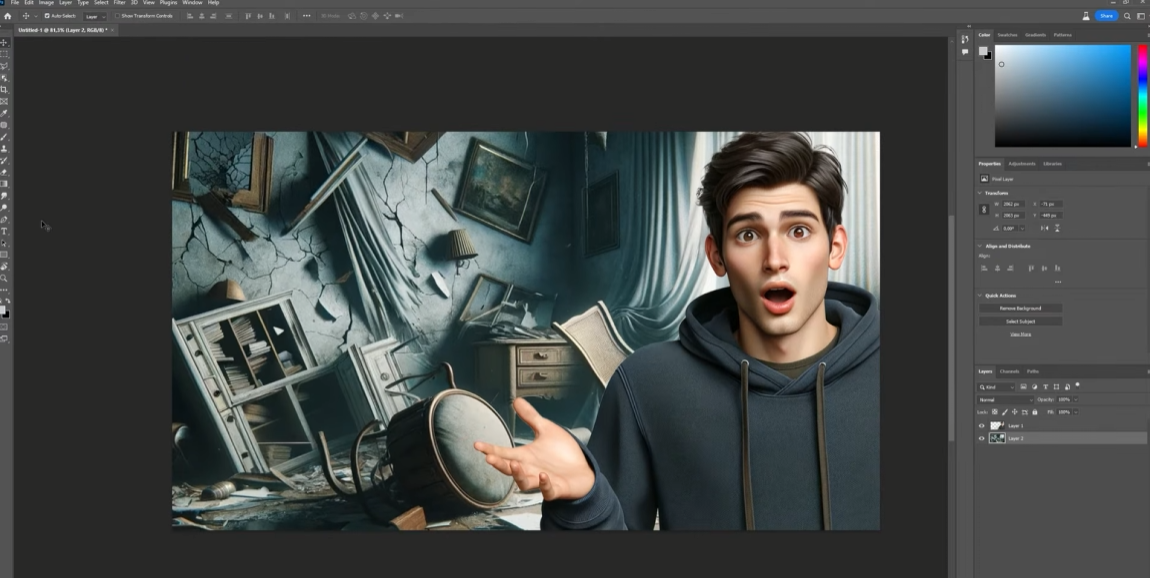Select the Rectangle shape tool
Screen dimensions: 1150x578
(4, 255)
